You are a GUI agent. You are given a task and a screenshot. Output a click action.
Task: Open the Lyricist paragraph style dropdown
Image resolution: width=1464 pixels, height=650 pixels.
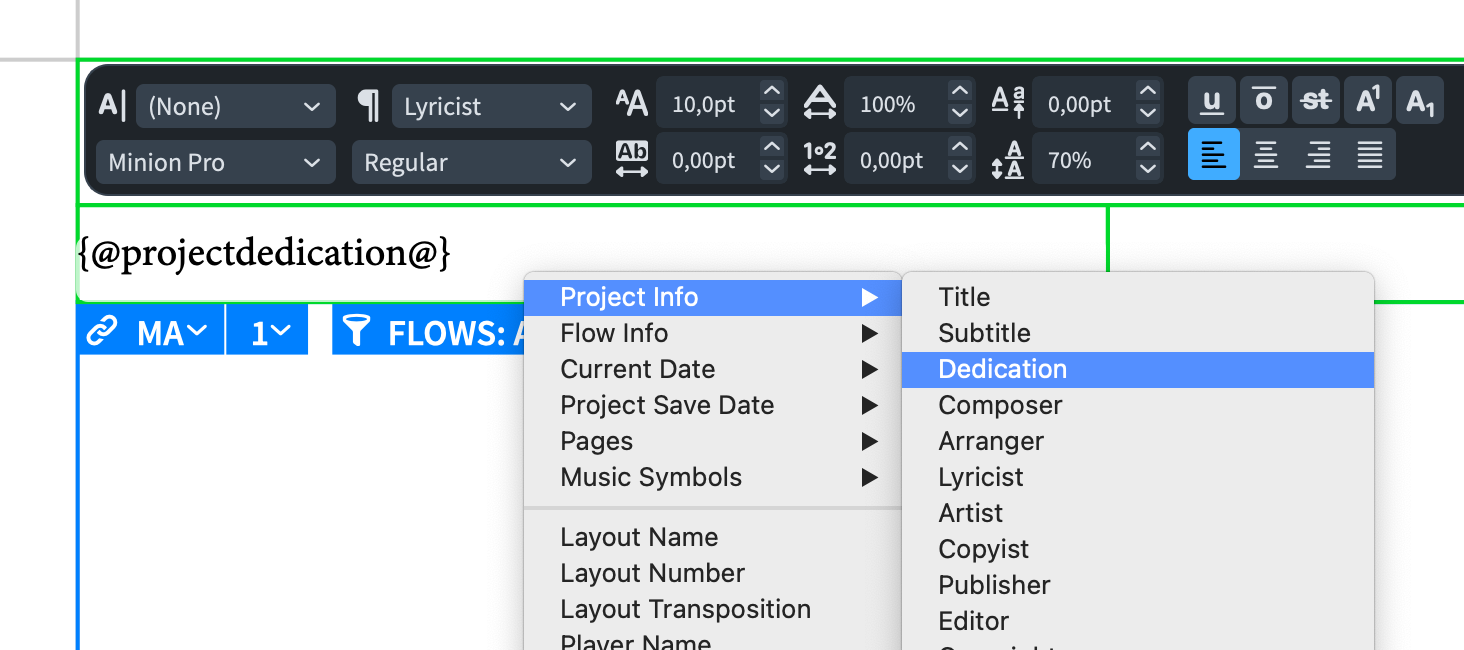pyautogui.click(x=491, y=106)
